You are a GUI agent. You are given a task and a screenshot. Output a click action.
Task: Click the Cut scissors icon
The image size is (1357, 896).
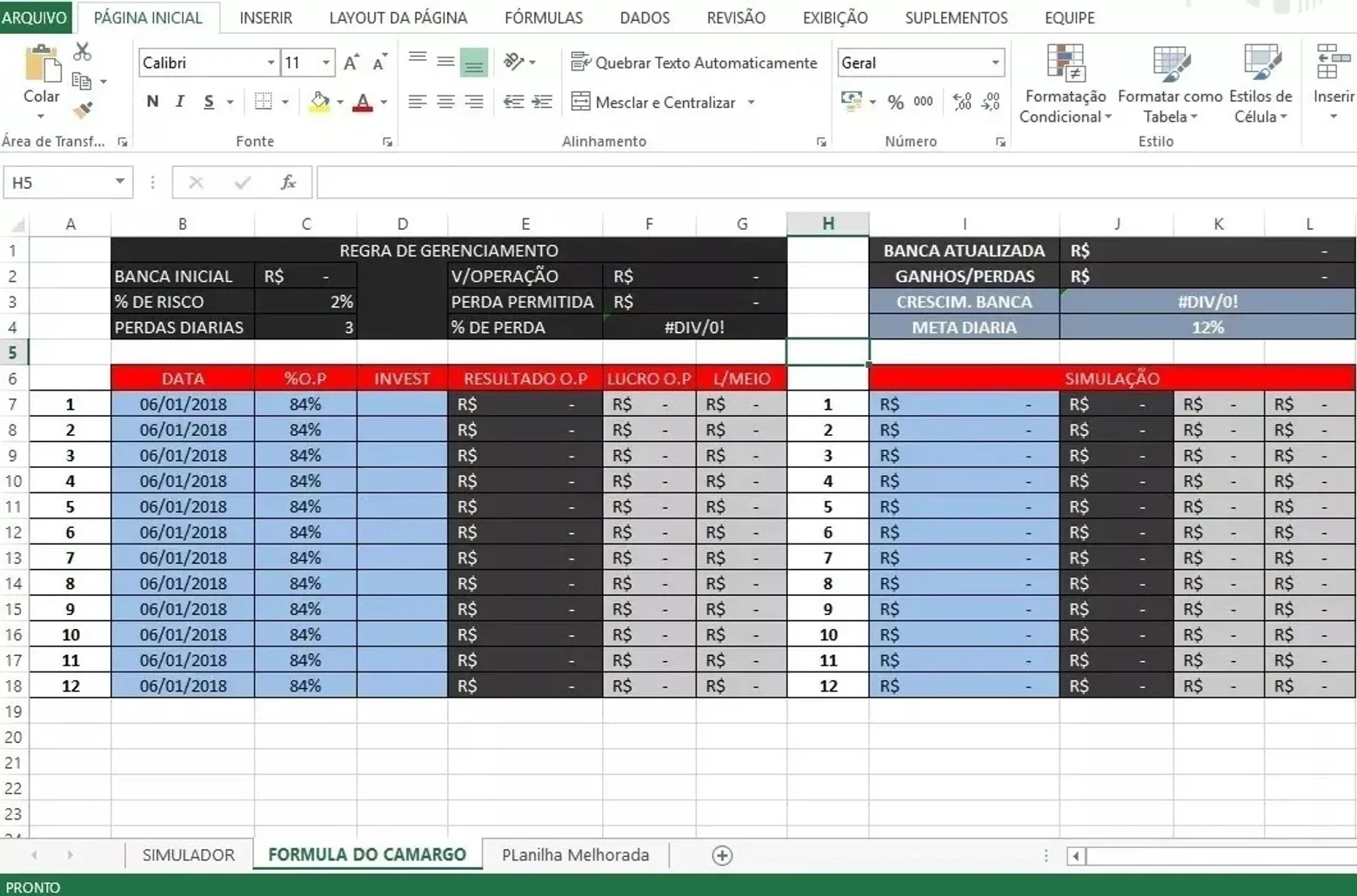(83, 52)
